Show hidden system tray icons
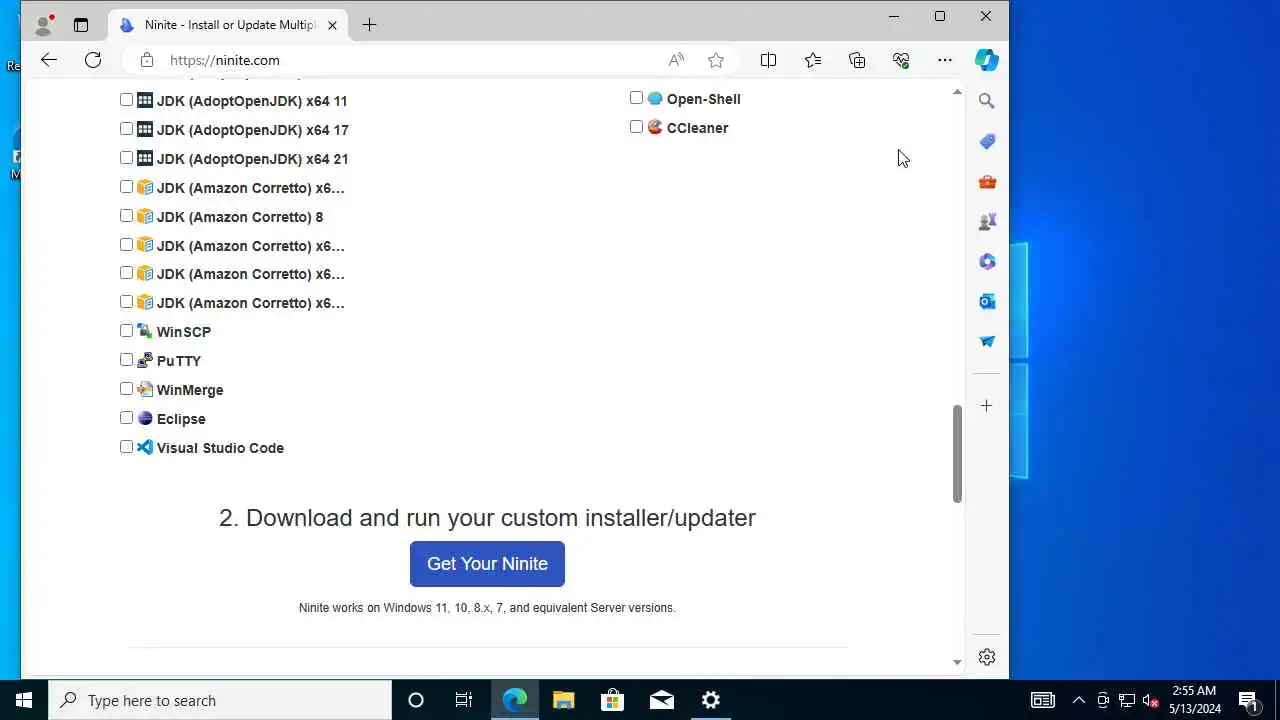 tap(1078, 700)
